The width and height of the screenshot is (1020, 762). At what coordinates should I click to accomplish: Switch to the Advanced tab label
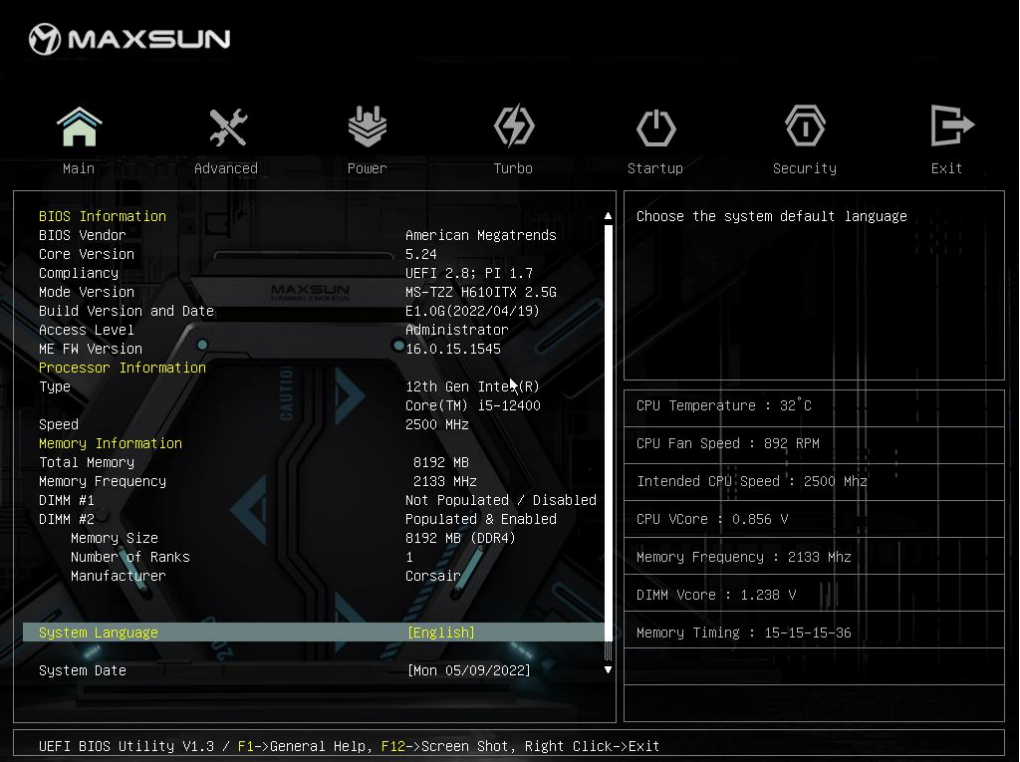(x=226, y=169)
